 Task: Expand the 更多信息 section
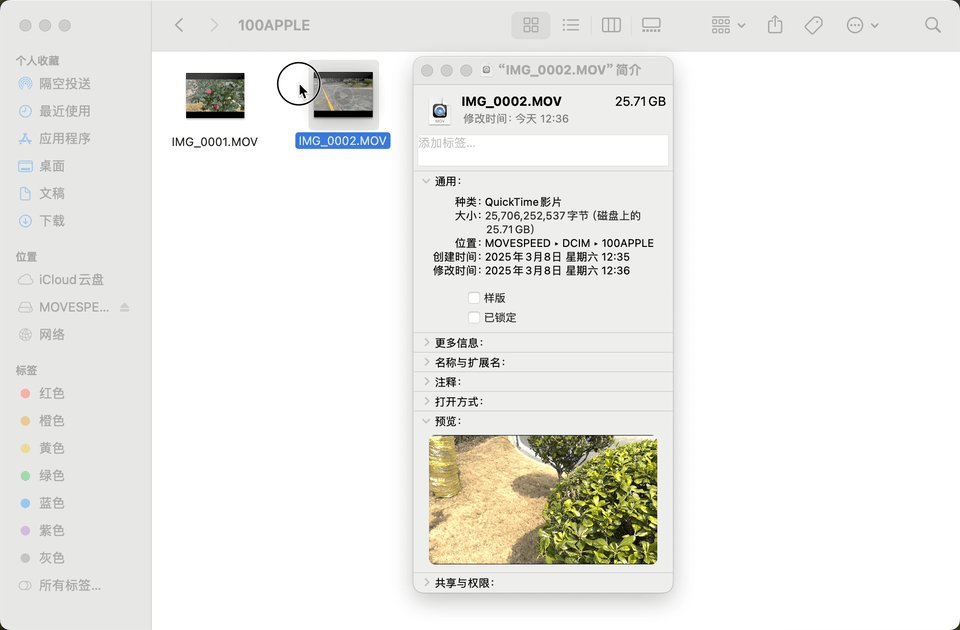427,343
